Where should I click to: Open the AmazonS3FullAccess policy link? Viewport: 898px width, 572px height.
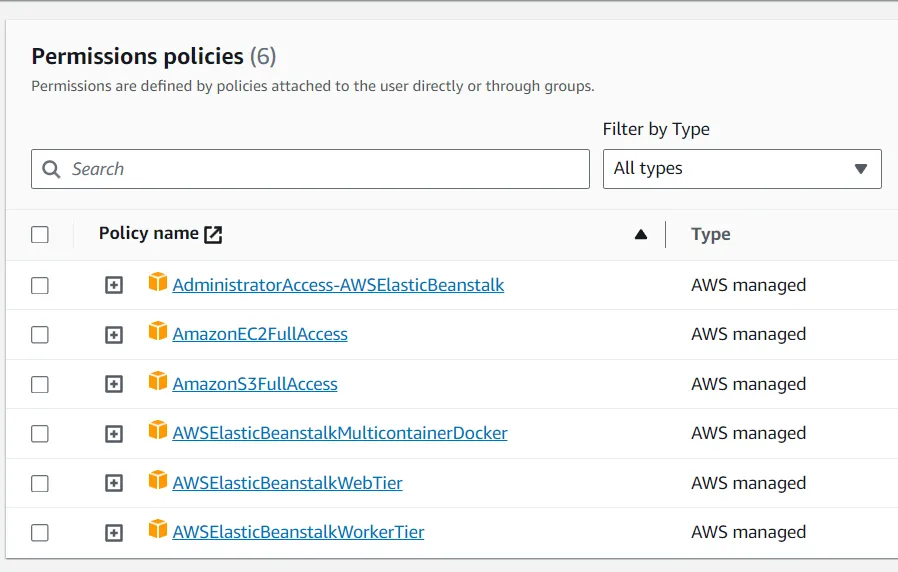(255, 384)
